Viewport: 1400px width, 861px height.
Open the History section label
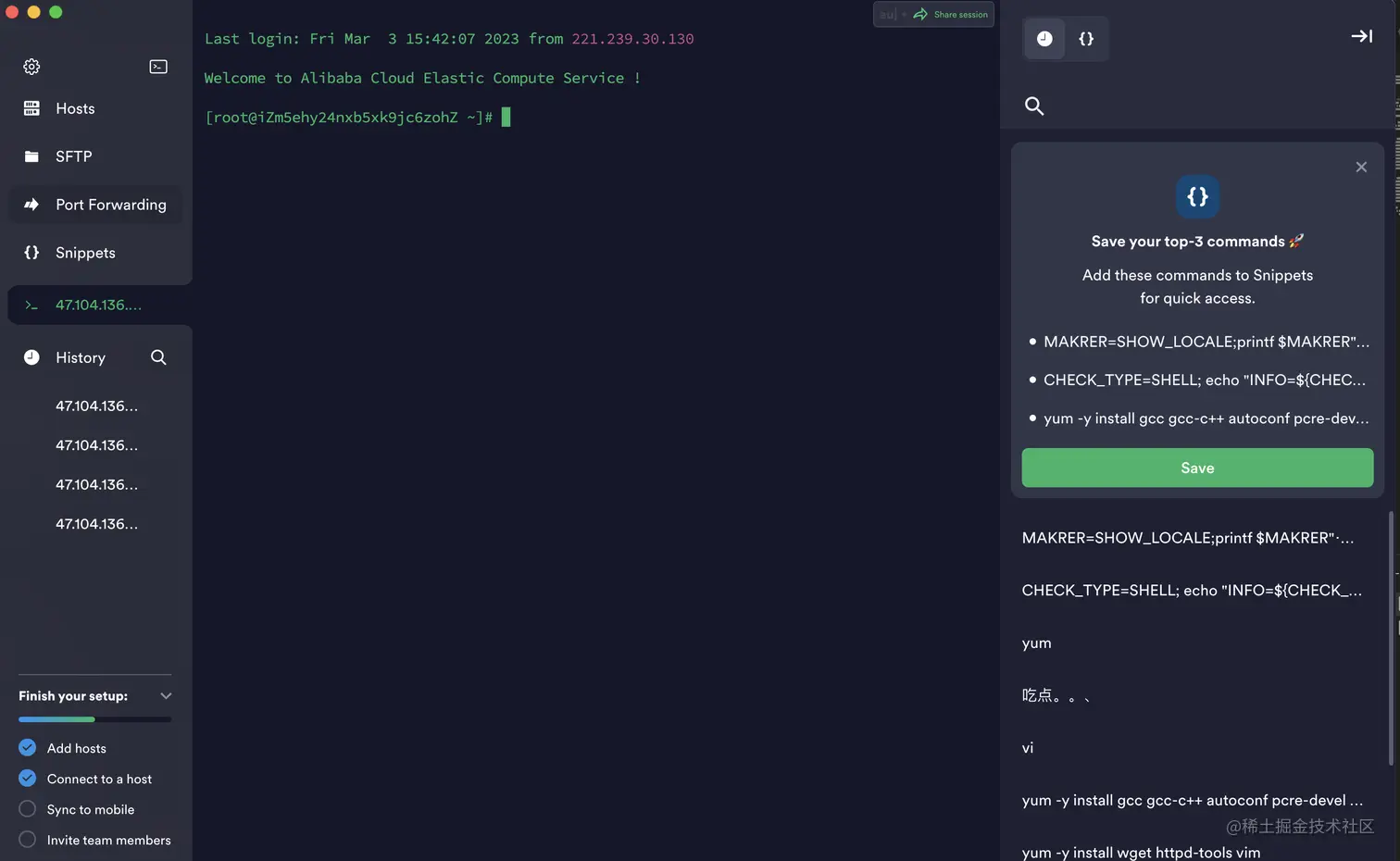tap(81, 357)
